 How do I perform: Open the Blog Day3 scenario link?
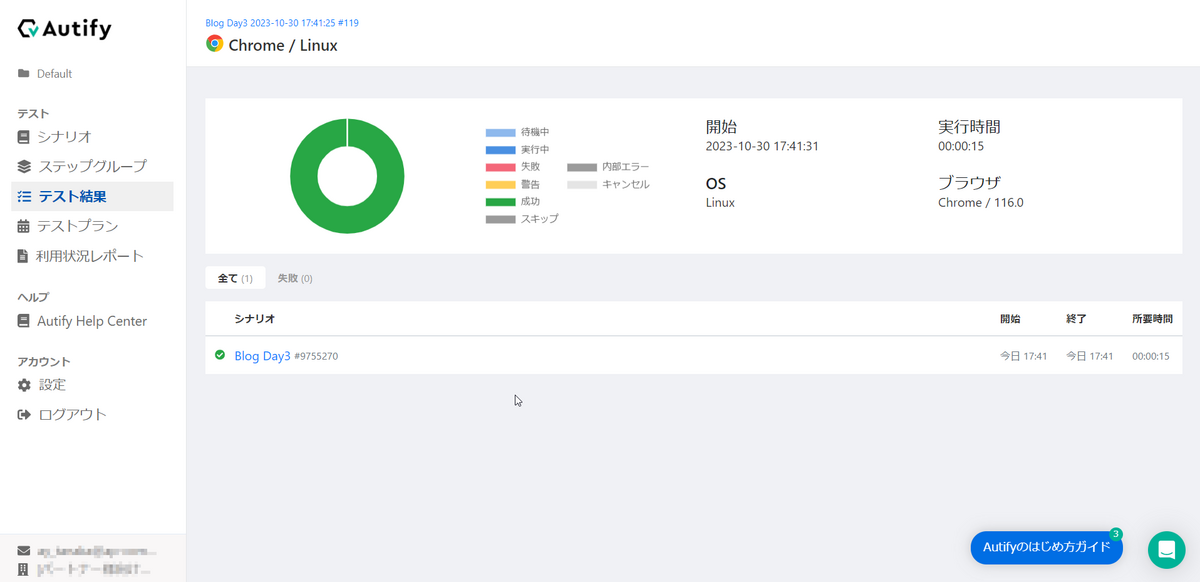pyautogui.click(x=262, y=356)
